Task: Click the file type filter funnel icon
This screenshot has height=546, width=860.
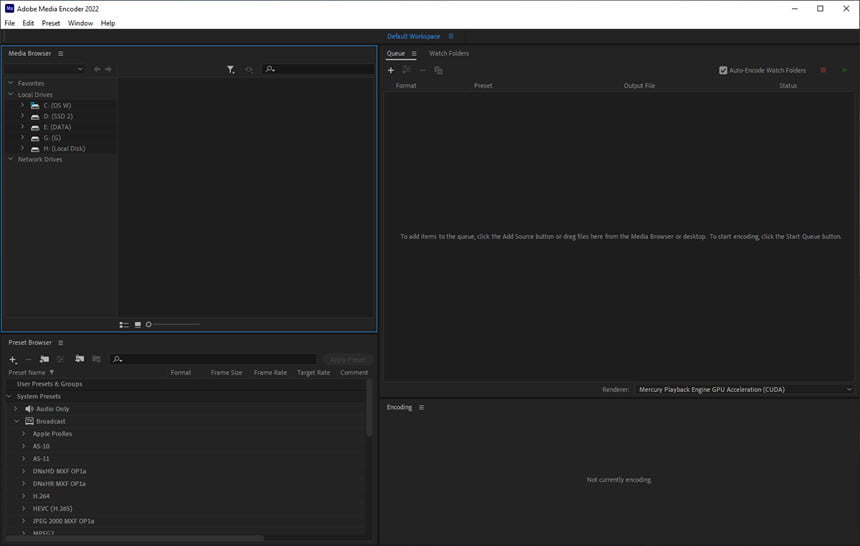Action: (231, 69)
